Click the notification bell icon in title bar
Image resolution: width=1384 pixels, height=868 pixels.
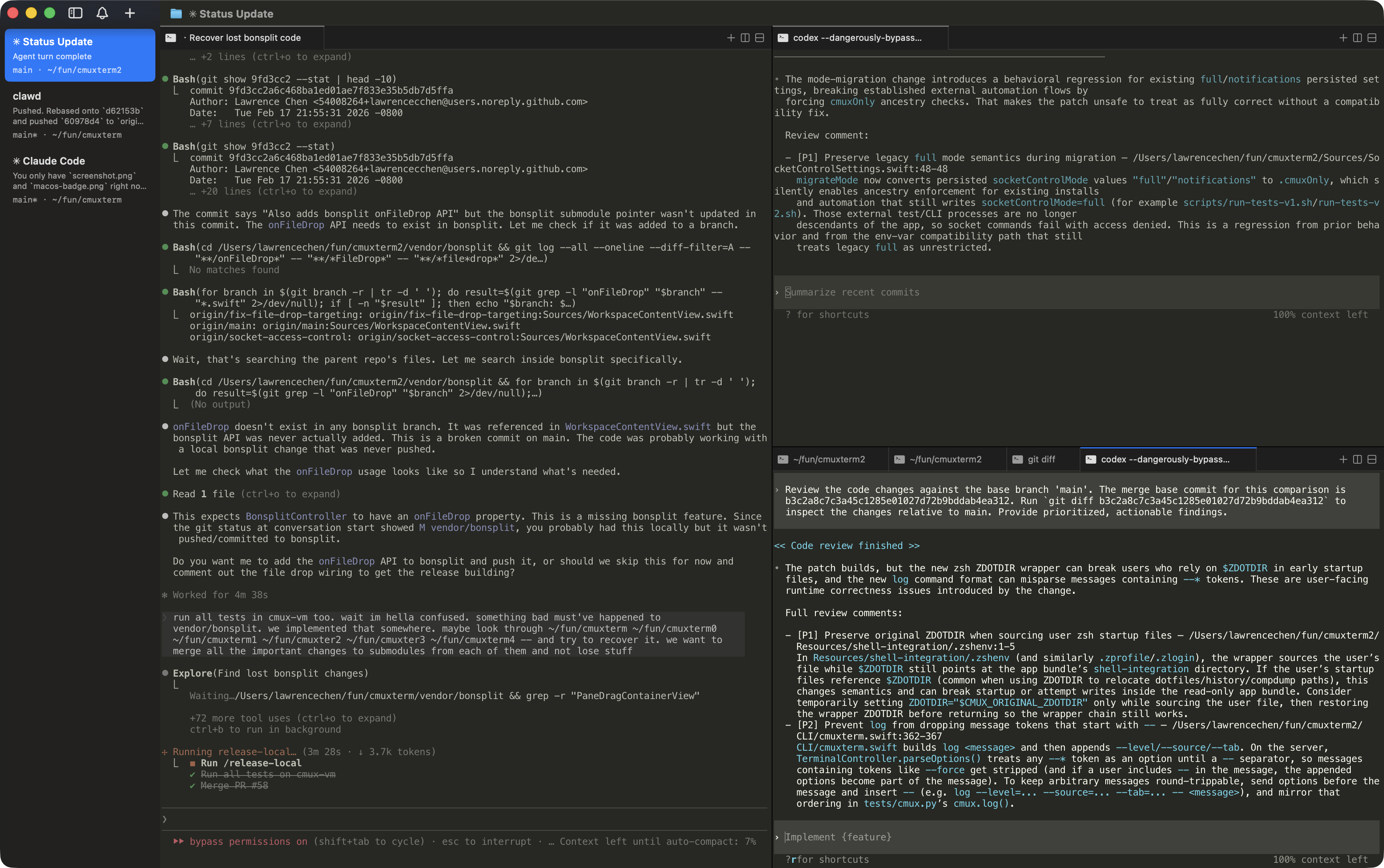coord(102,13)
